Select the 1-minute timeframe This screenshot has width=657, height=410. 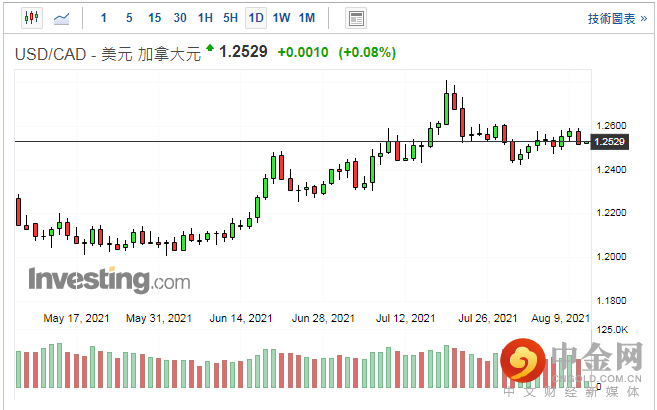(x=105, y=18)
